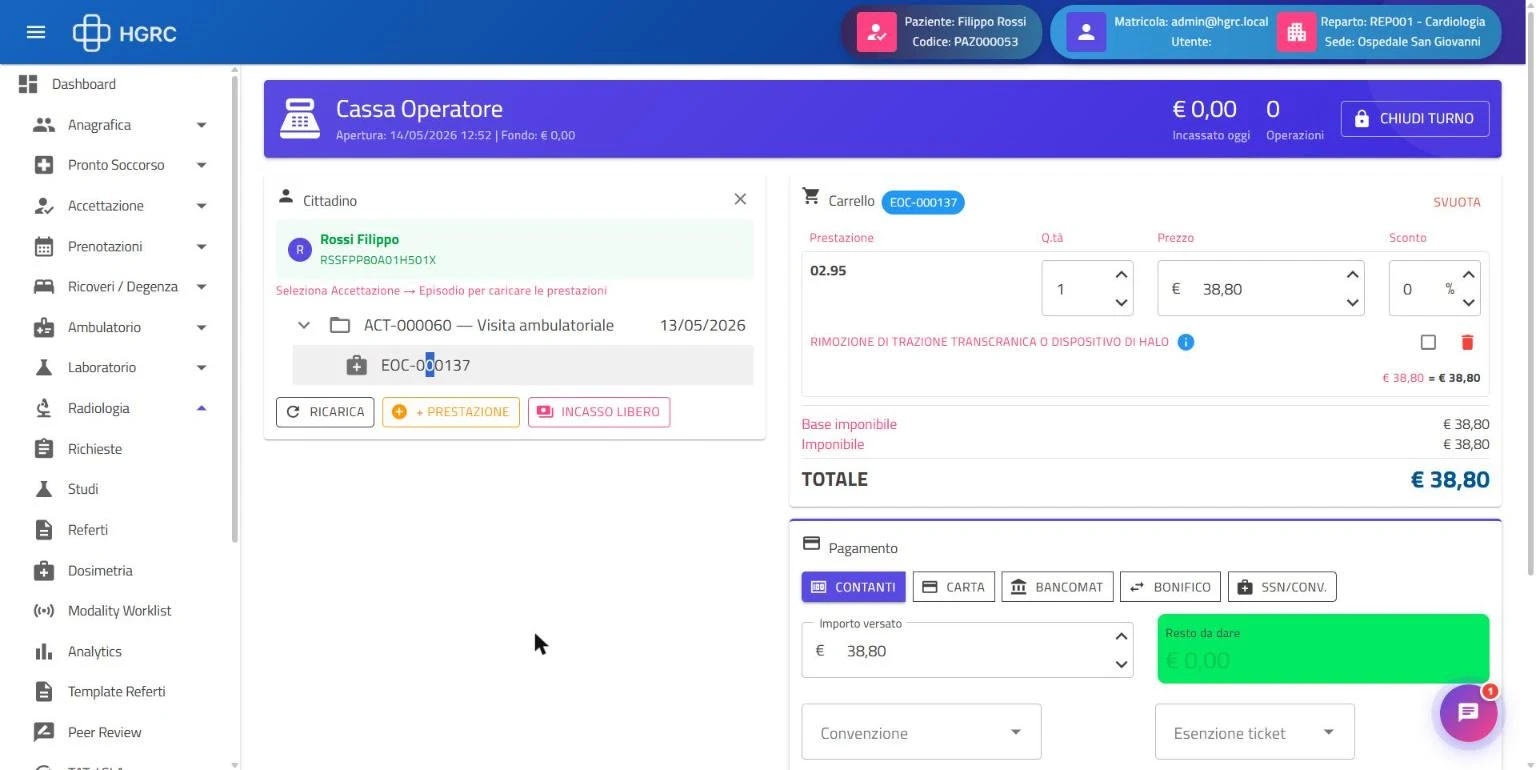The height and width of the screenshot is (770, 1536).
Task: Click the HGRC logo icon
Action: coord(91,33)
